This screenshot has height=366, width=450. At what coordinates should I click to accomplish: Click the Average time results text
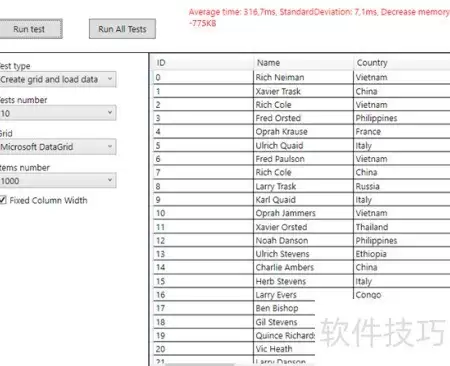(319, 17)
